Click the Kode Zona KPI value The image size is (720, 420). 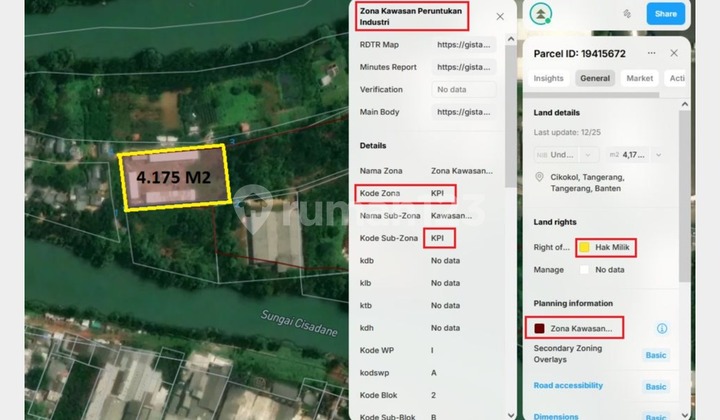tap(437, 193)
